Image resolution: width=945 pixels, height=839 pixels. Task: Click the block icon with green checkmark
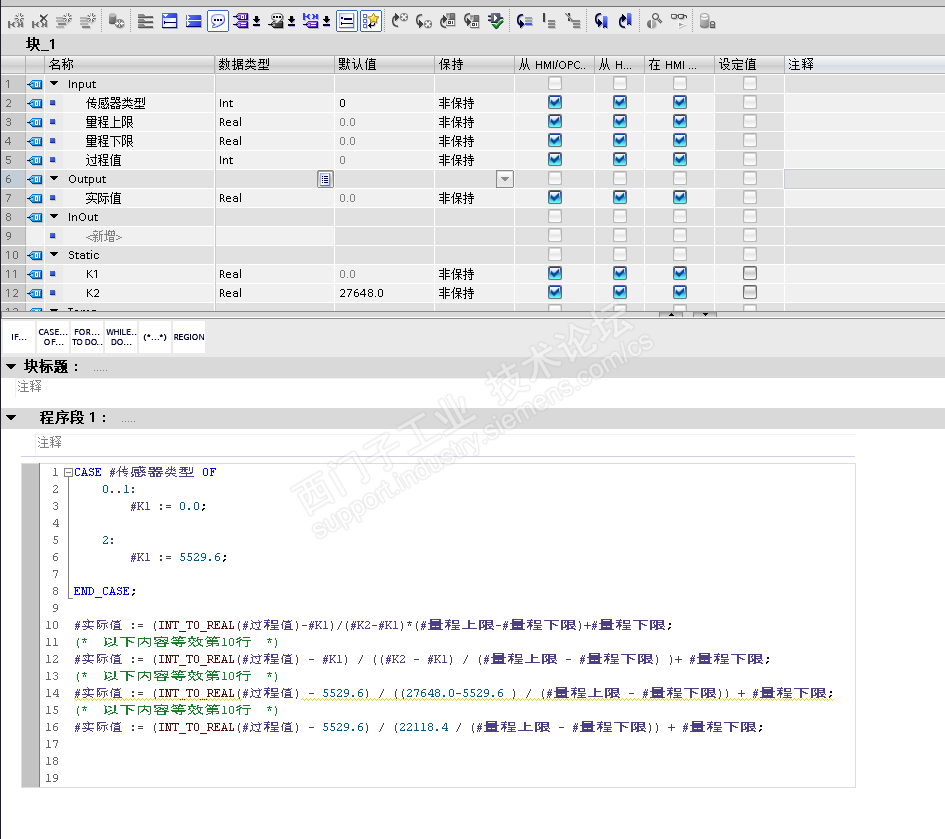[x=495, y=22]
